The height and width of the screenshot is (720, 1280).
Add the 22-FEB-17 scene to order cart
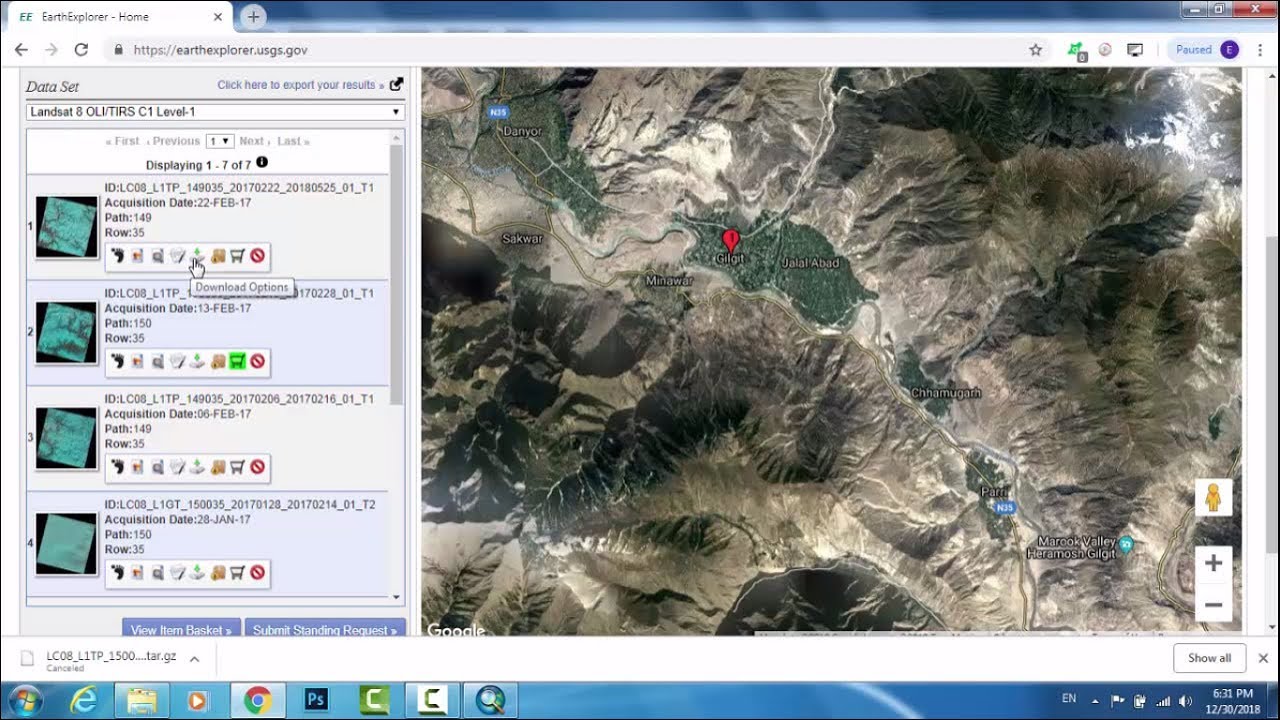[238, 256]
